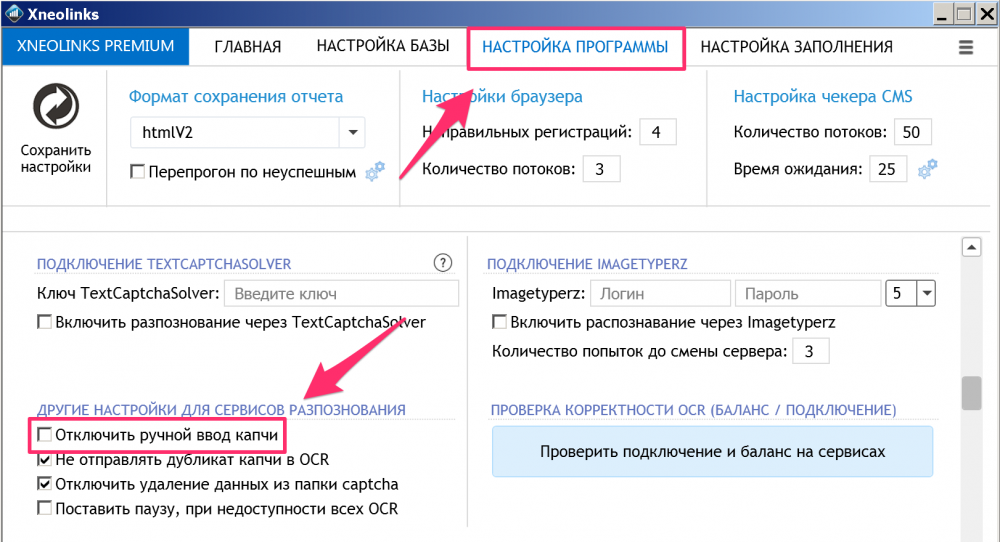Enable Перепрогон по неуспешным checkbox

(x=137, y=172)
